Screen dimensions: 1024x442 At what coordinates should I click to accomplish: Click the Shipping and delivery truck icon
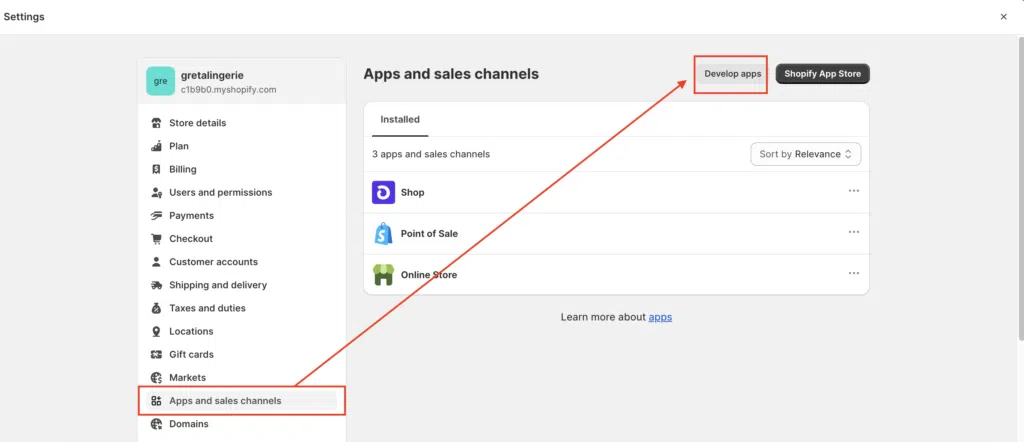coord(156,285)
